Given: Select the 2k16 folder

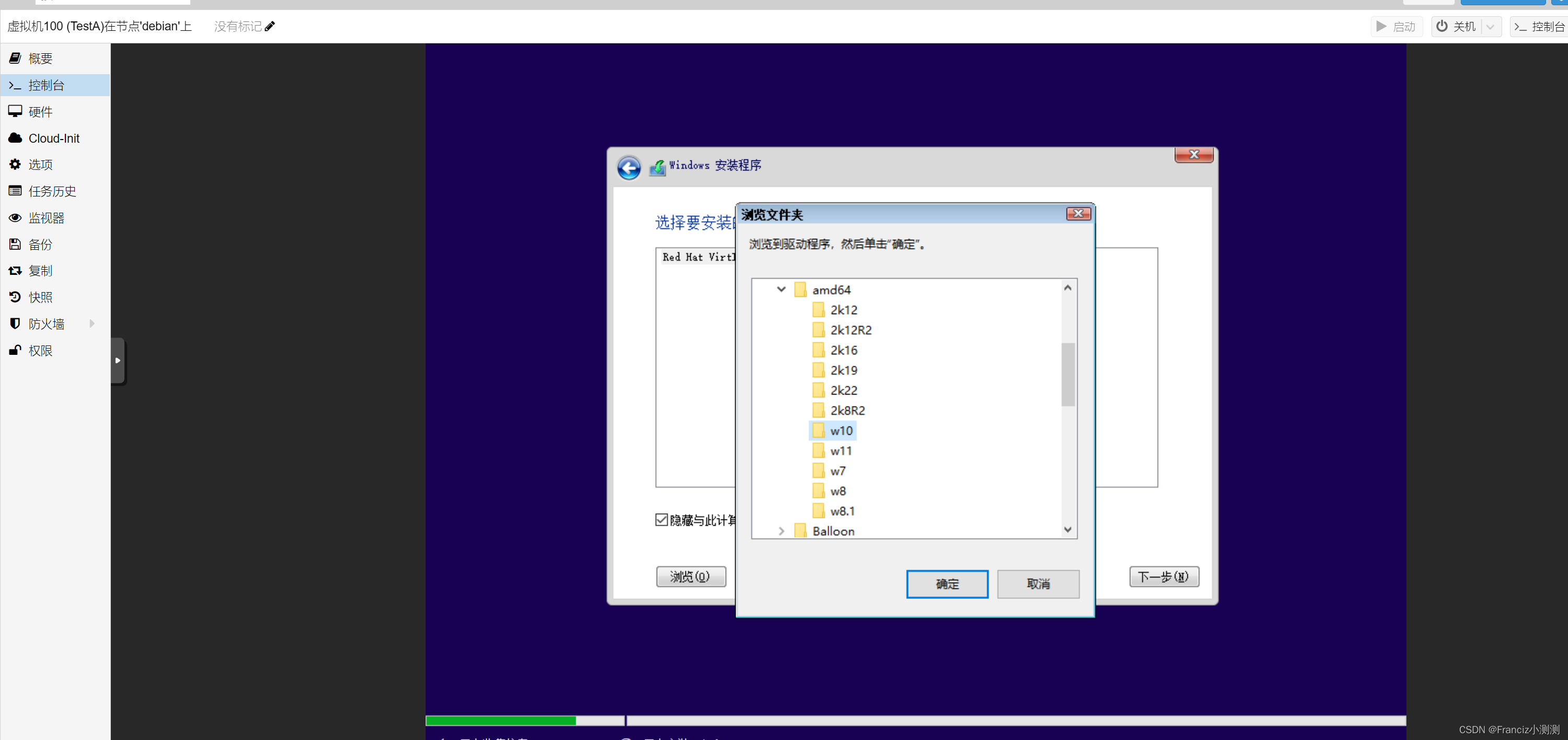Looking at the screenshot, I should click(x=844, y=350).
